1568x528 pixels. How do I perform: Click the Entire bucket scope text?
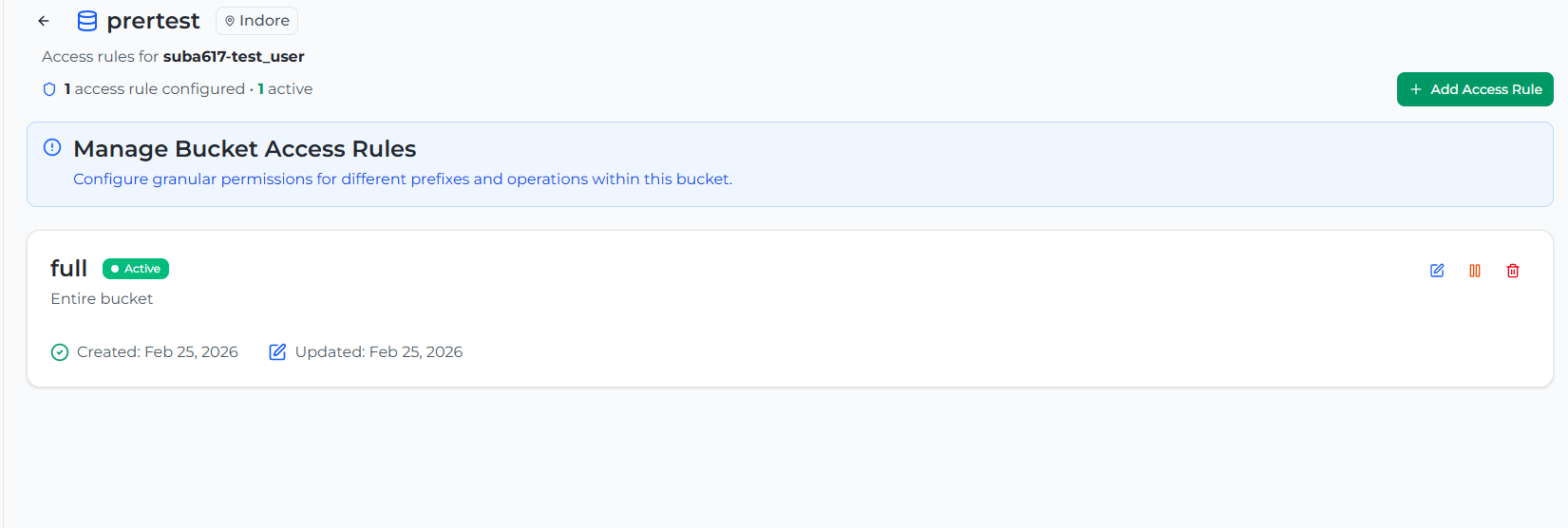click(x=102, y=299)
